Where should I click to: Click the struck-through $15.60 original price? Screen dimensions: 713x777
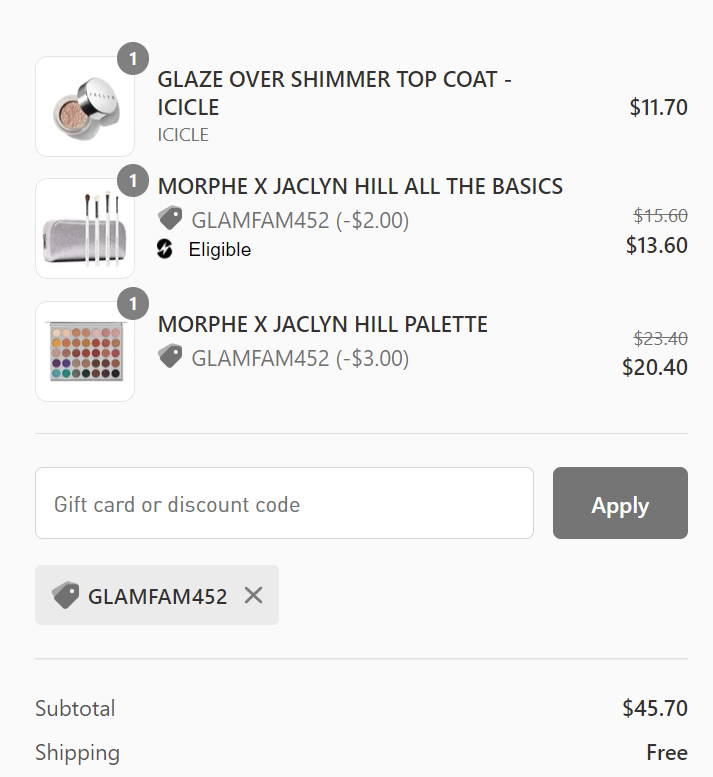[660, 215]
